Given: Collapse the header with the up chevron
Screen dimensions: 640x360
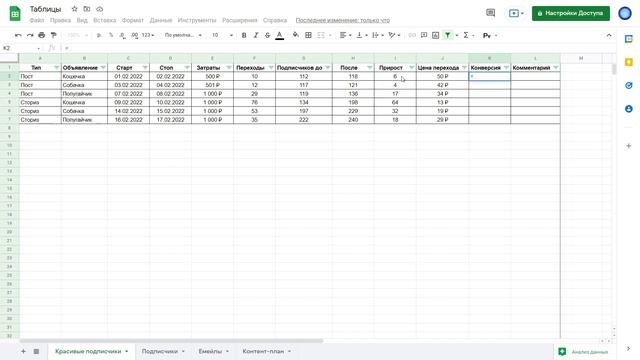Looking at the screenshot, I should coord(609,36).
